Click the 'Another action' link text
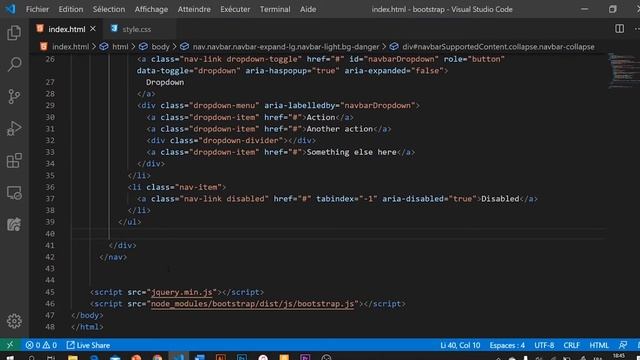 tap(340, 129)
